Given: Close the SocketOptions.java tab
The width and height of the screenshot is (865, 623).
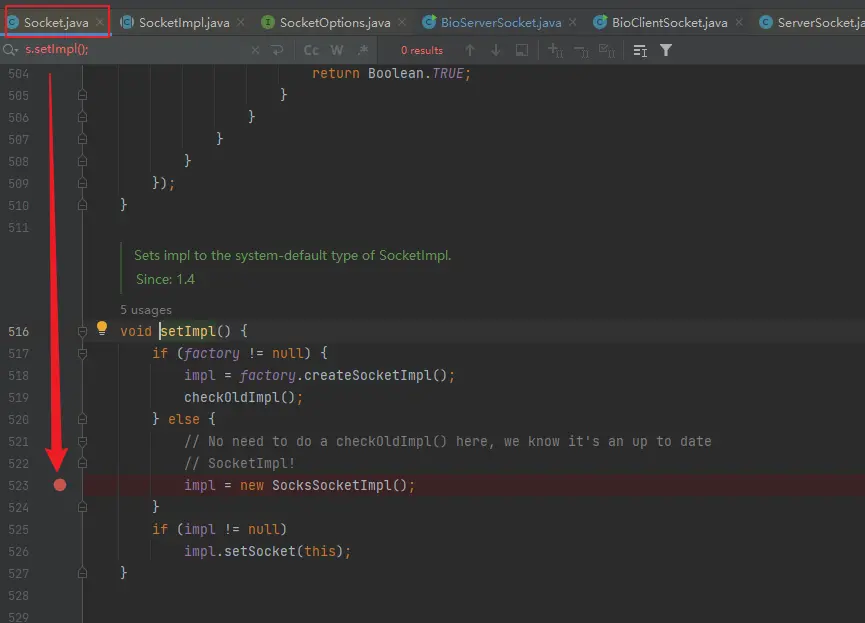Looking at the screenshot, I should point(402,22).
